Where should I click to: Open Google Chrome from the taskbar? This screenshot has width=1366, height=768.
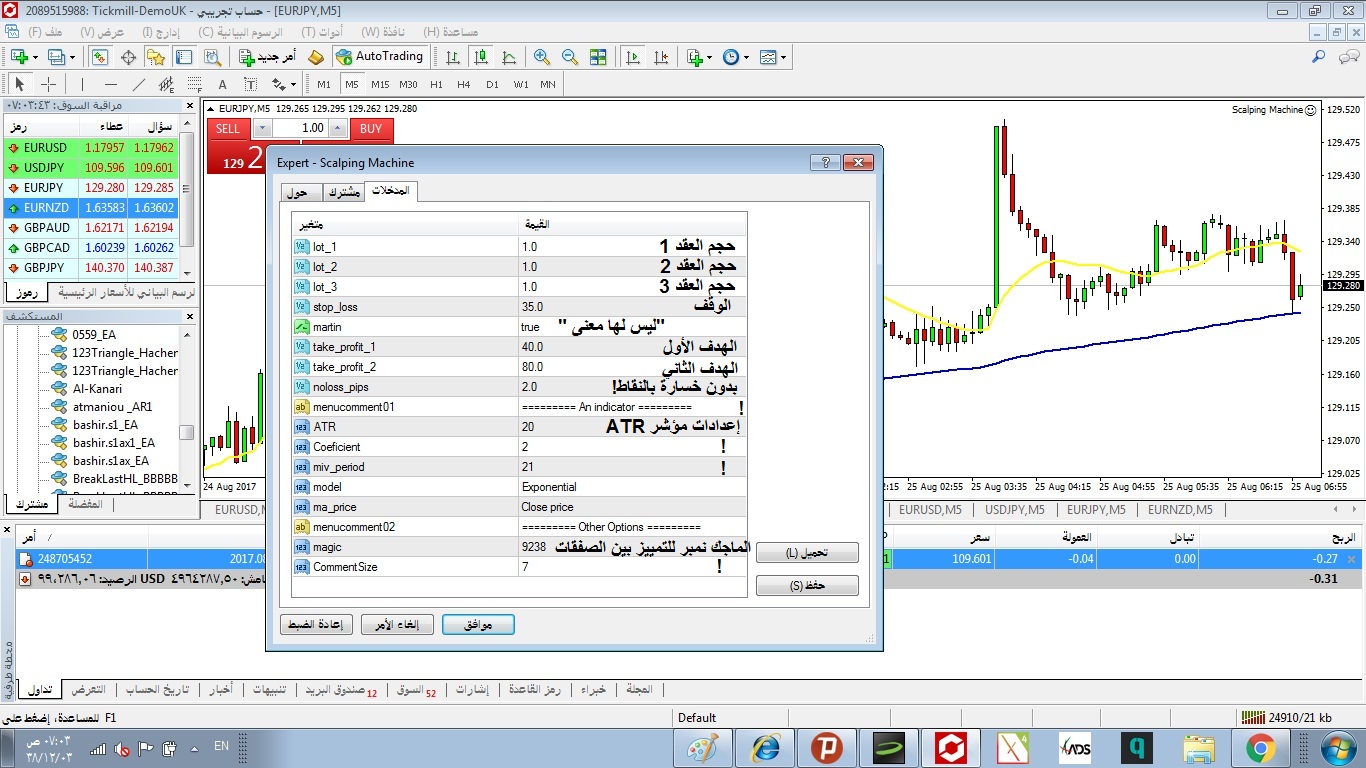(1260, 747)
